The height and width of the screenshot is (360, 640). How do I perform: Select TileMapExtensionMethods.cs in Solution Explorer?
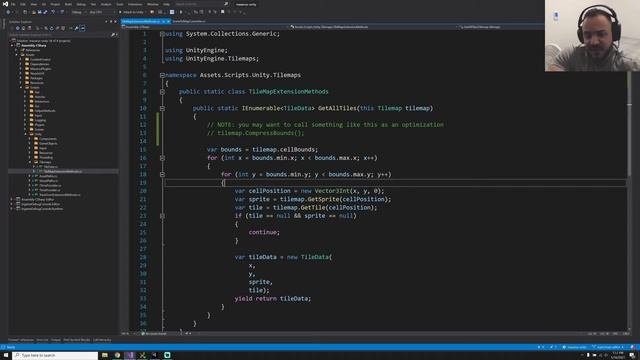(x=63, y=171)
